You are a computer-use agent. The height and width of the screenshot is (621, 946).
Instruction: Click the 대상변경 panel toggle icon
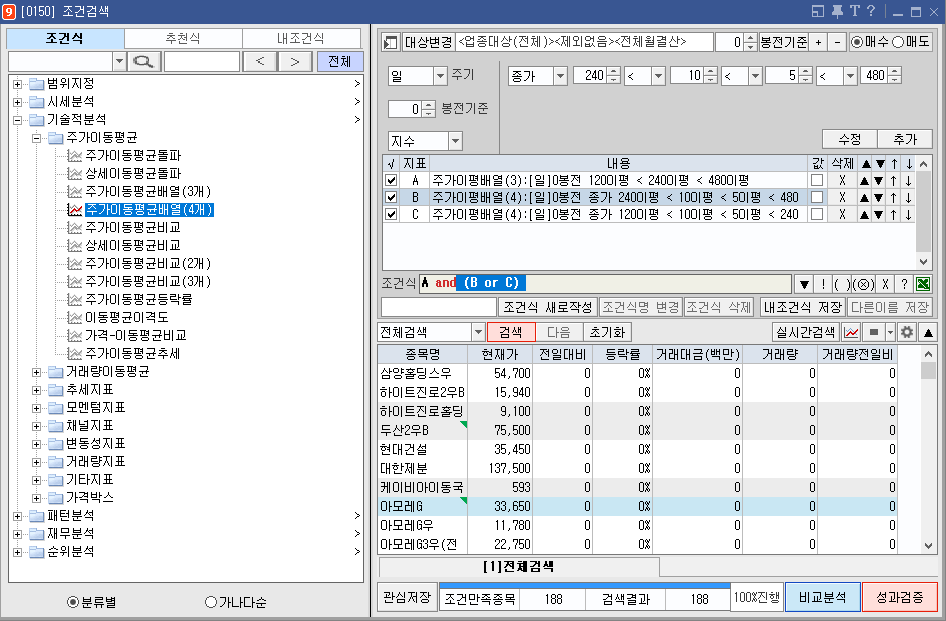(x=390, y=42)
